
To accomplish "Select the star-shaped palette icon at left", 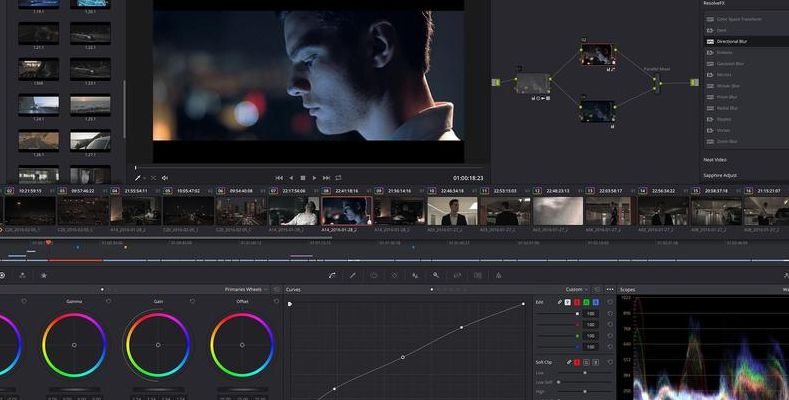I will 44,275.
